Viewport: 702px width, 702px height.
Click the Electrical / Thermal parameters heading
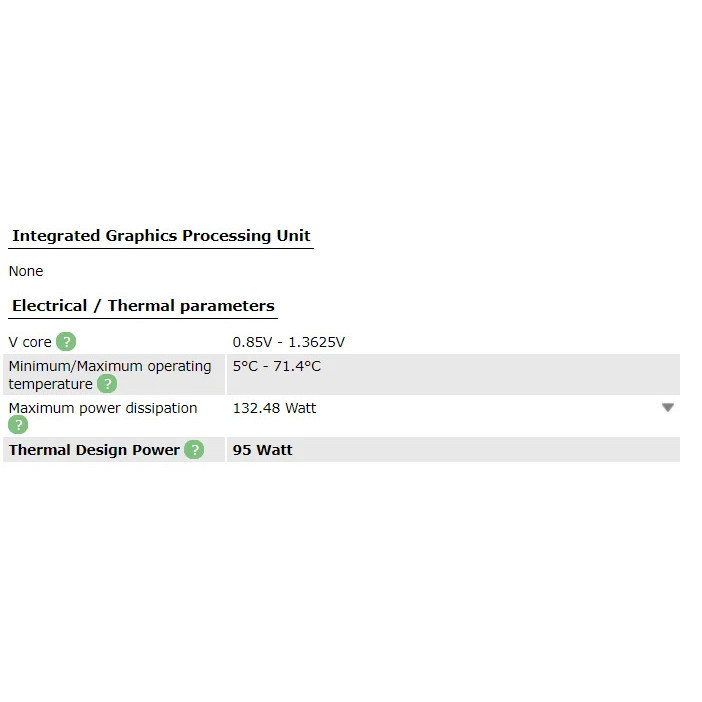(x=143, y=306)
